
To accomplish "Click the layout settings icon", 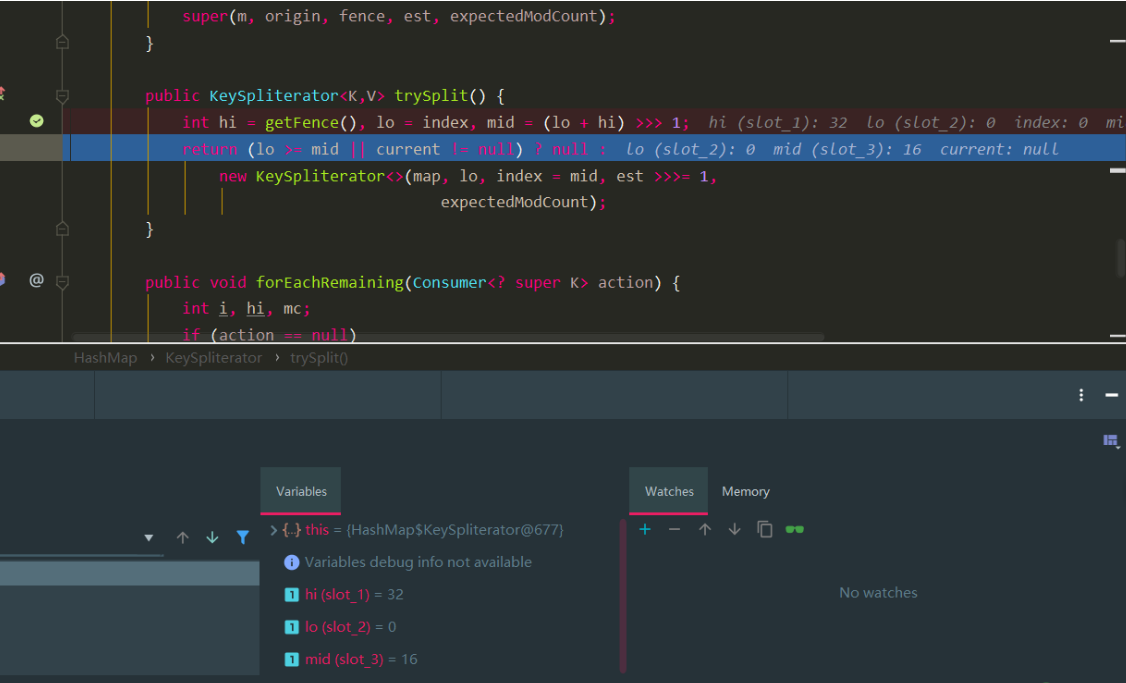I will click(1110, 440).
